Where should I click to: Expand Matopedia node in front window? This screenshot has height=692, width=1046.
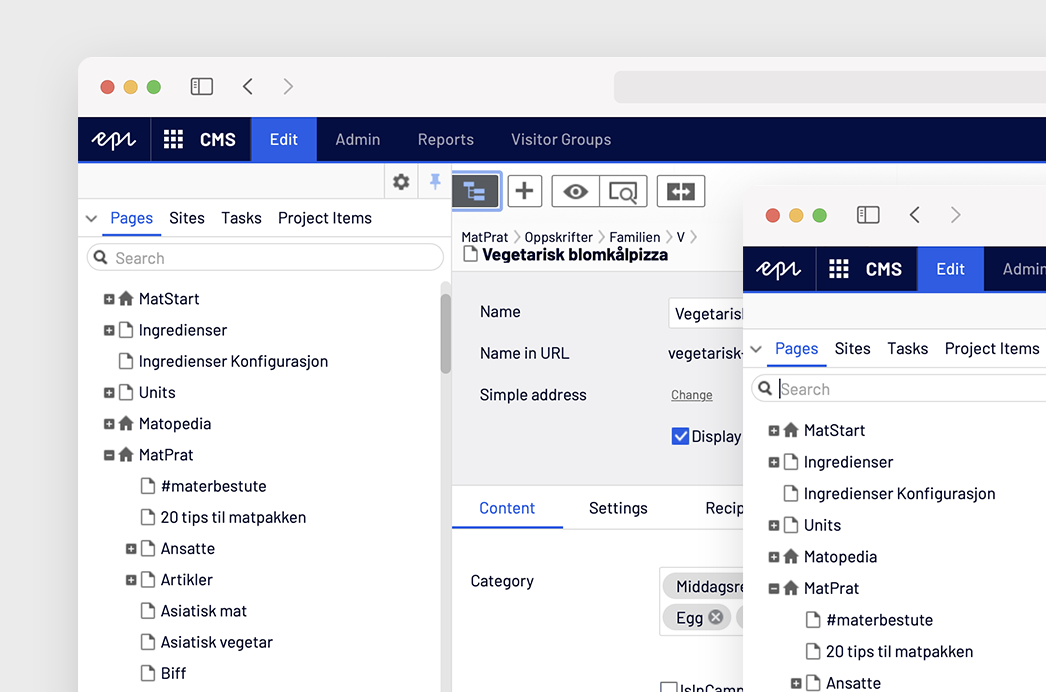(x=774, y=557)
